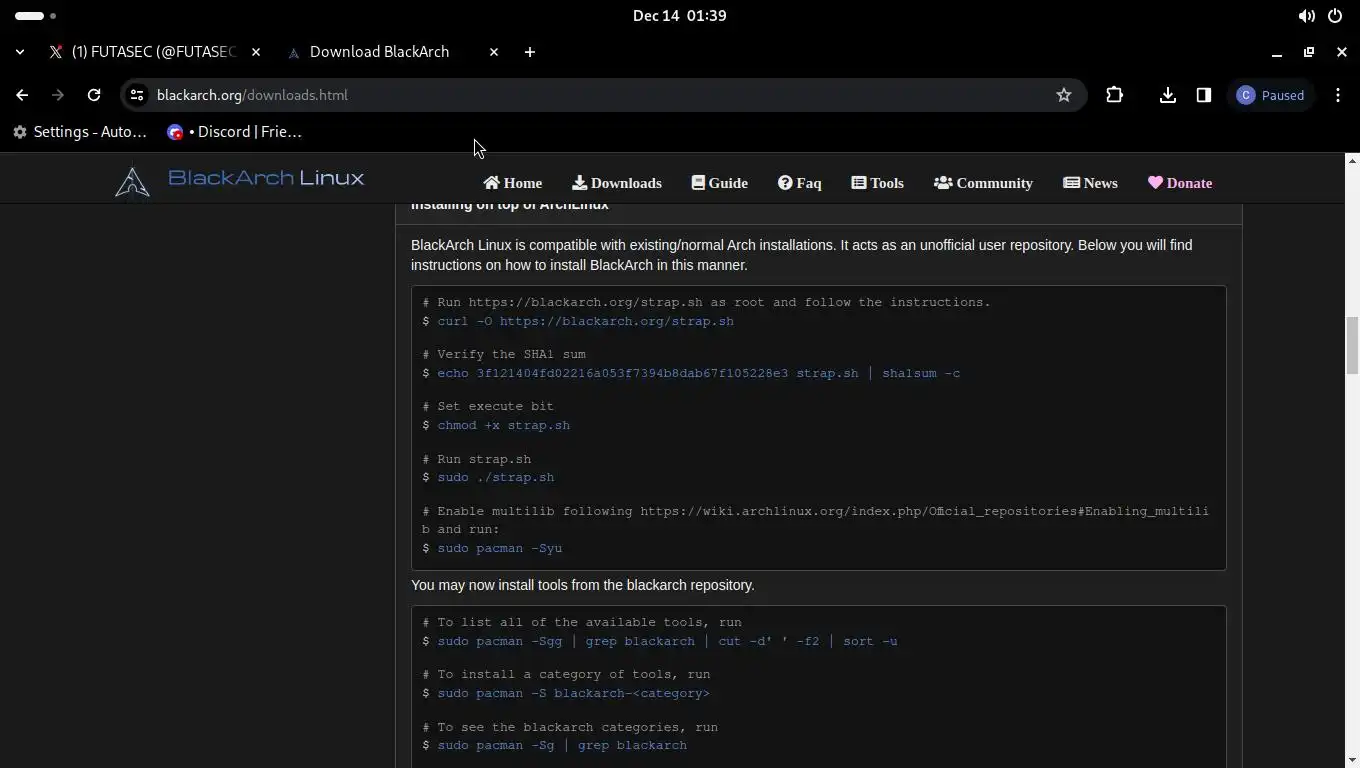The image size is (1360, 768).
Task: Click the chmod +x strap.sh command
Action: click(x=503, y=425)
